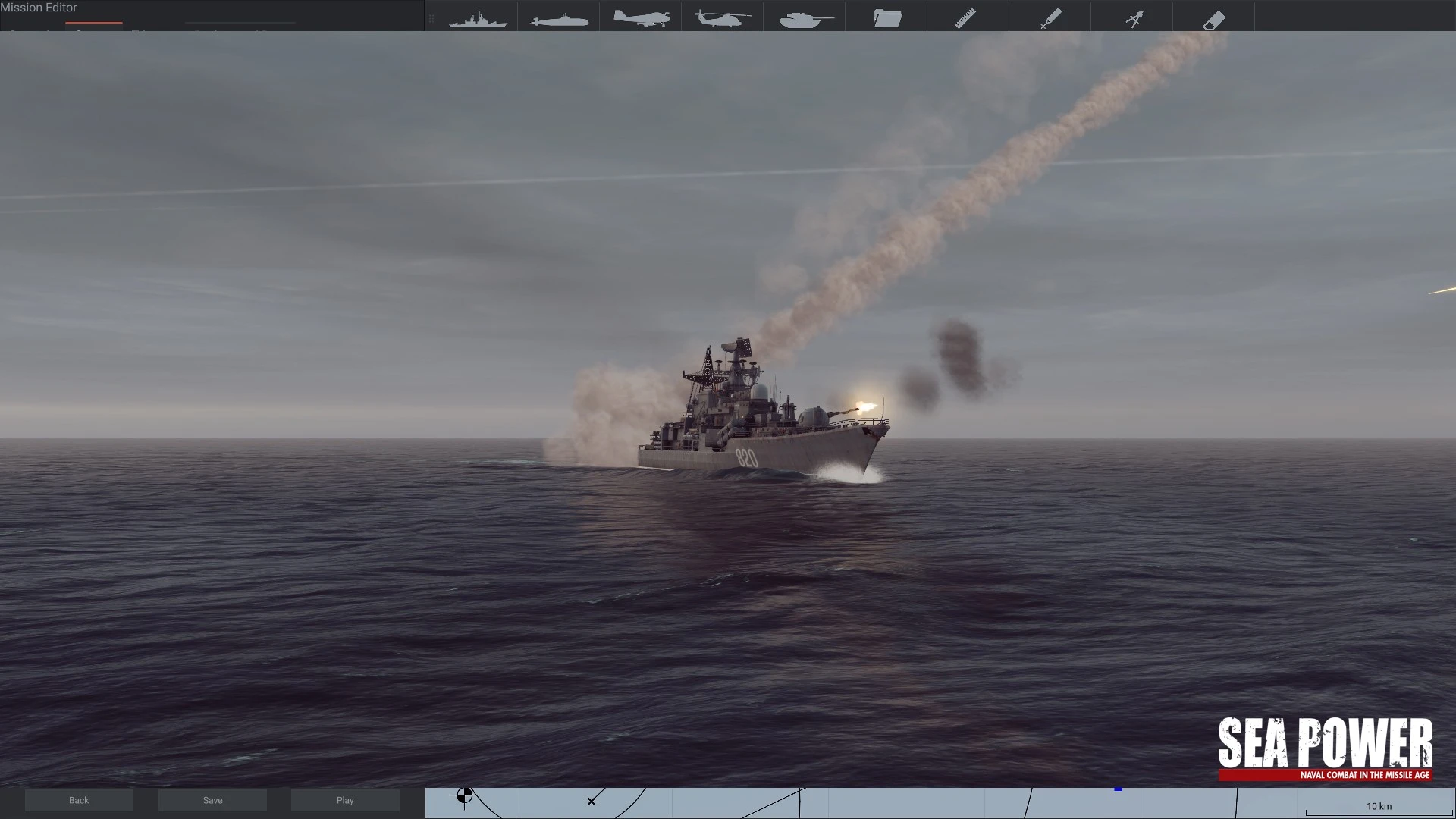Viewport: 1456px width, 819px height.
Task: Choose the fixed-wing aircraft icon
Action: [641, 17]
